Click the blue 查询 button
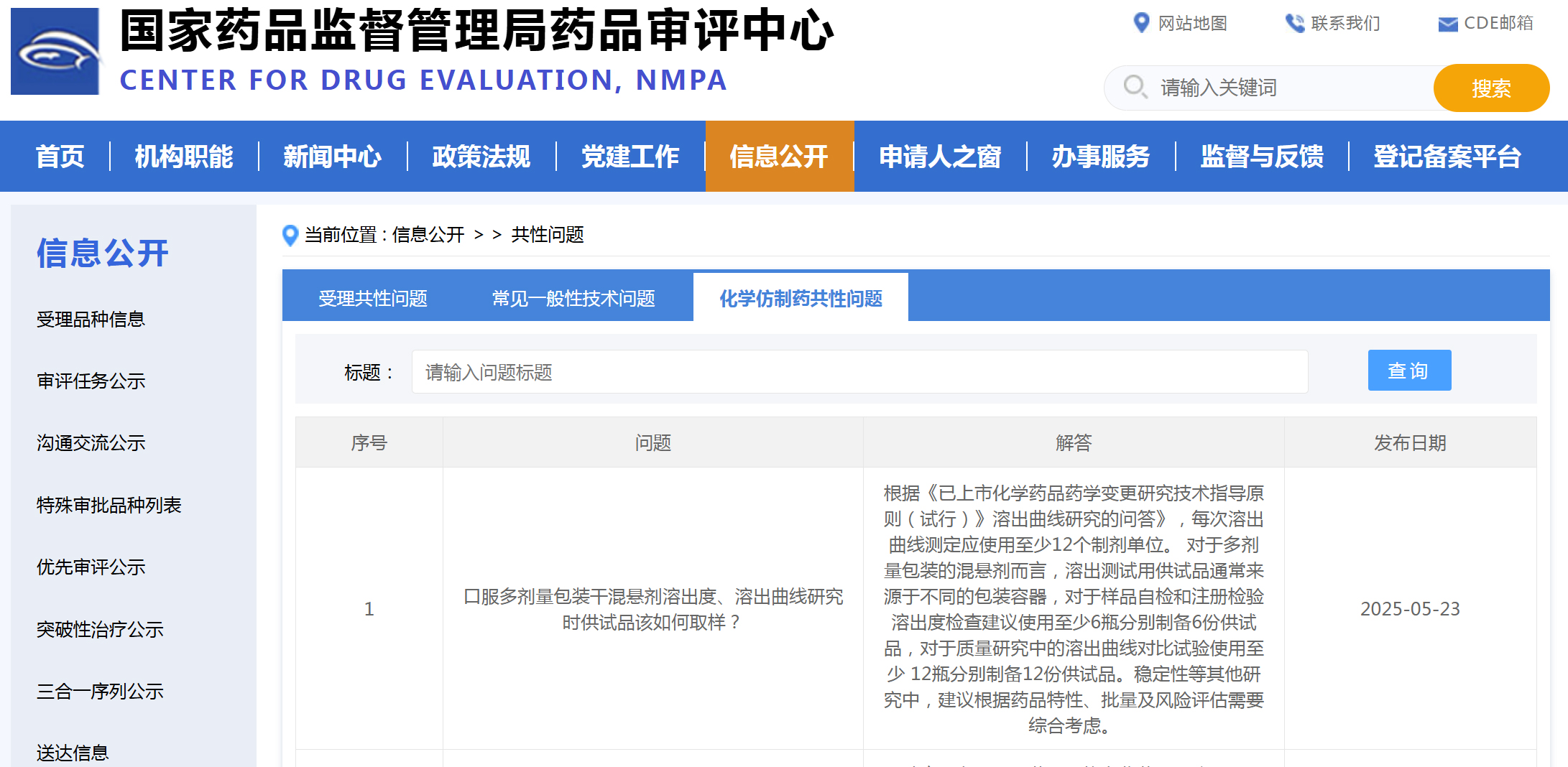The image size is (1568, 767). pos(1409,371)
